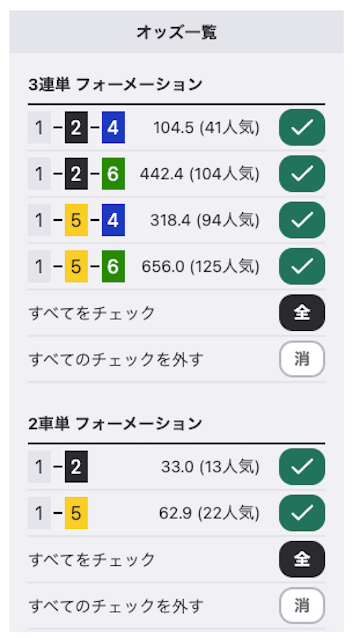Check all with 全 button in 3連単 section
Screen dimensions: 360x638
click(x=302, y=313)
